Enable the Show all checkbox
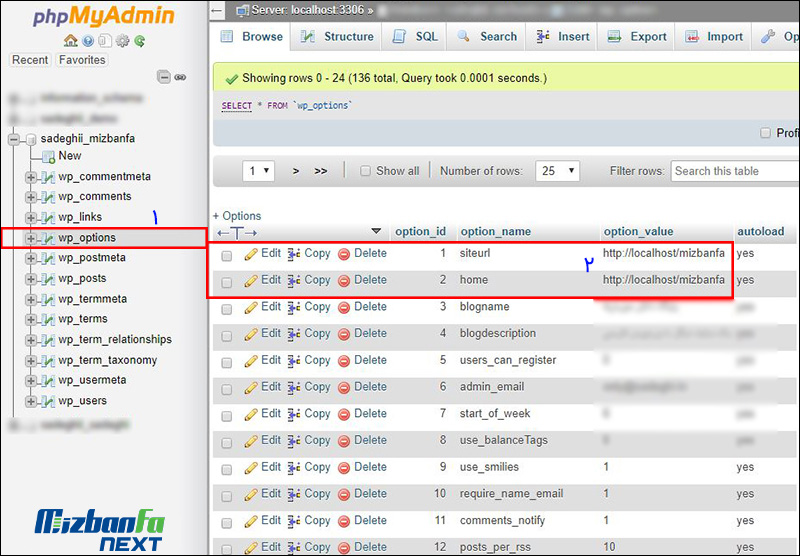This screenshot has height=556, width=800. 365,171
